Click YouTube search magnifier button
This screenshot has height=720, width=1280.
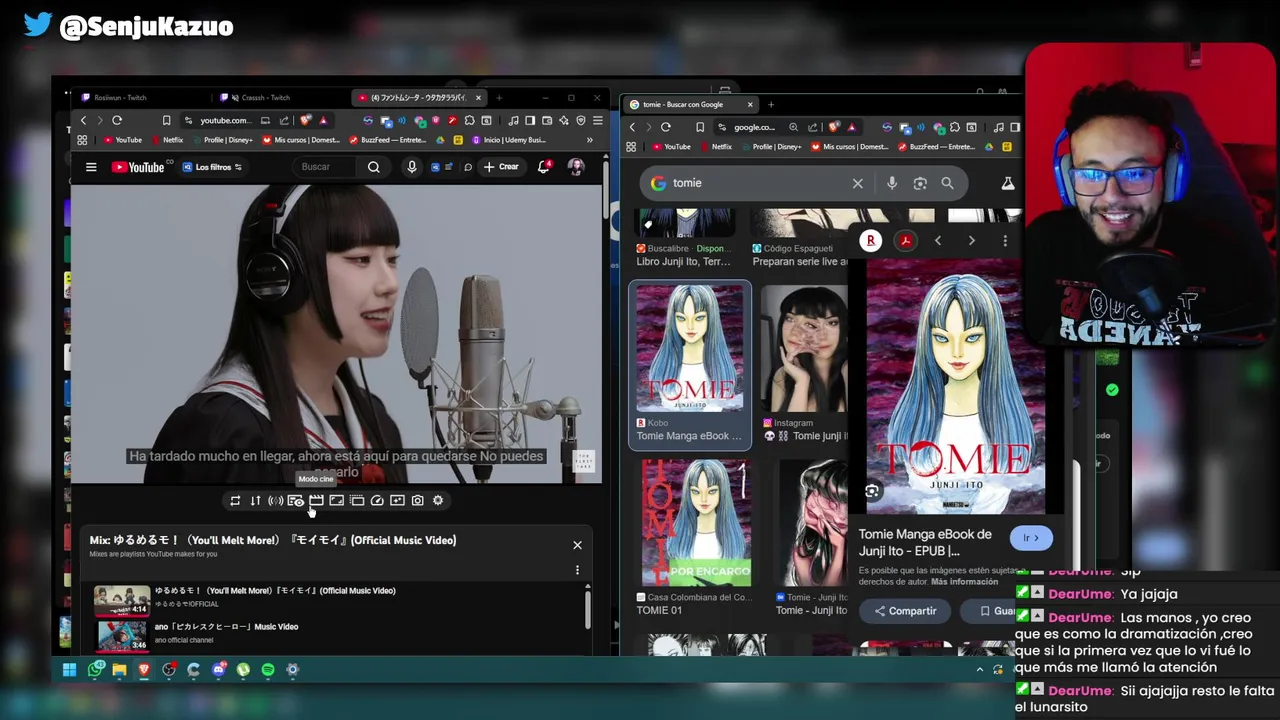(373, 167)
